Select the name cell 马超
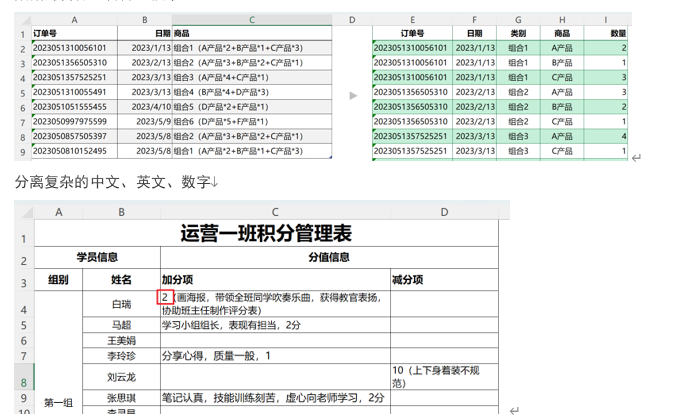The width and height of the screenshot is (690, 419). (121, 325)
